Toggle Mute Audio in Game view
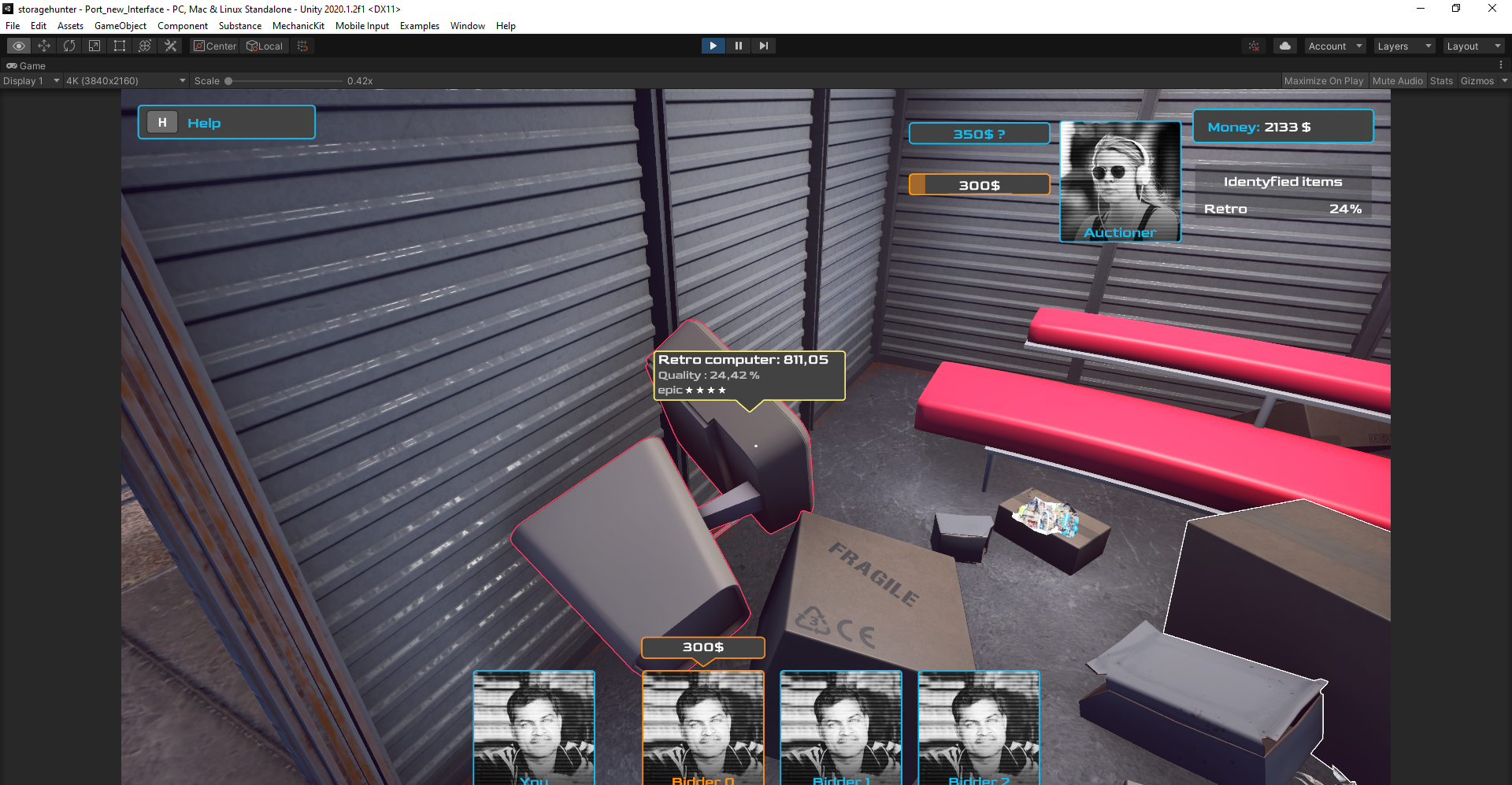The width and height of the screenshot is (1512, 785). [1397, 81]
